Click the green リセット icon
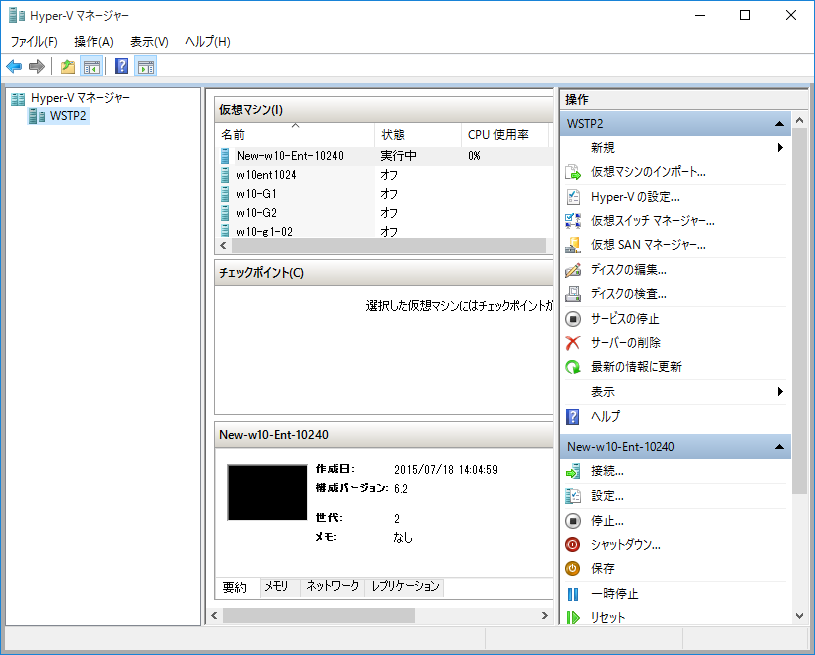815x655 pixels. click(573, 618)
